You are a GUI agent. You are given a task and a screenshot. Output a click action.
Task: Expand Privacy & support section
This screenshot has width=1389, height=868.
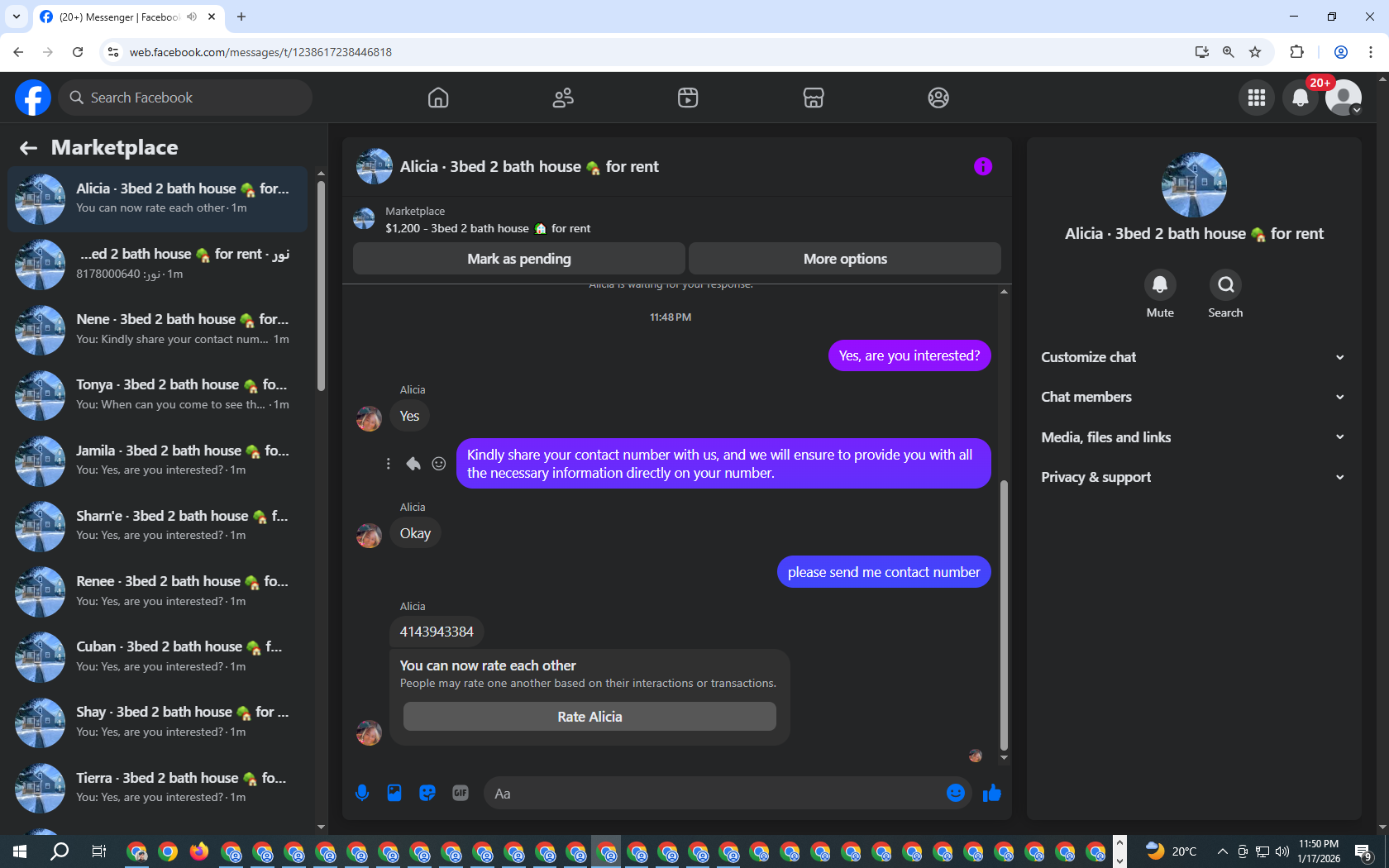pos(1193,477)
